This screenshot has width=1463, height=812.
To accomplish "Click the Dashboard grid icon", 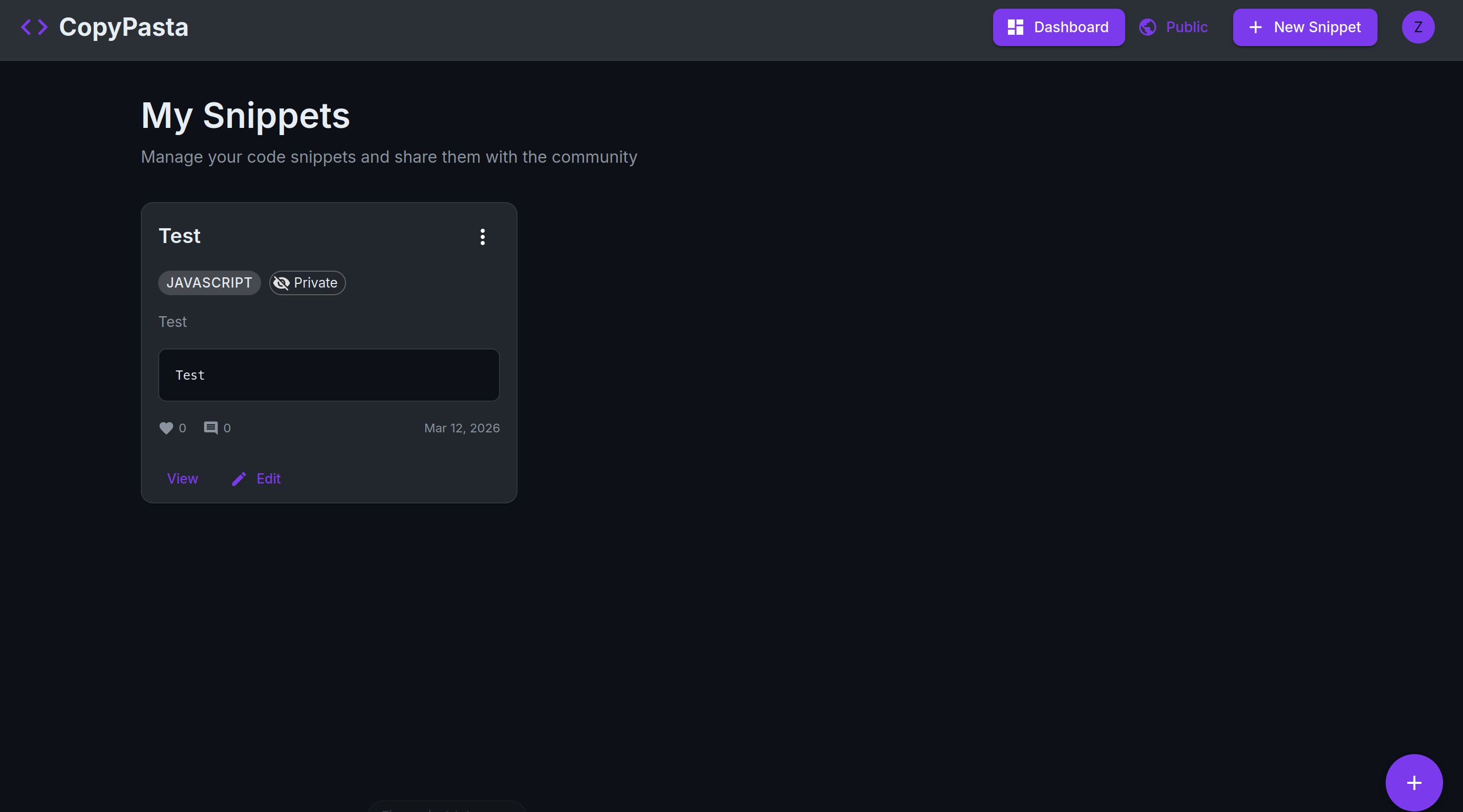I will [x=1015, y=27].
